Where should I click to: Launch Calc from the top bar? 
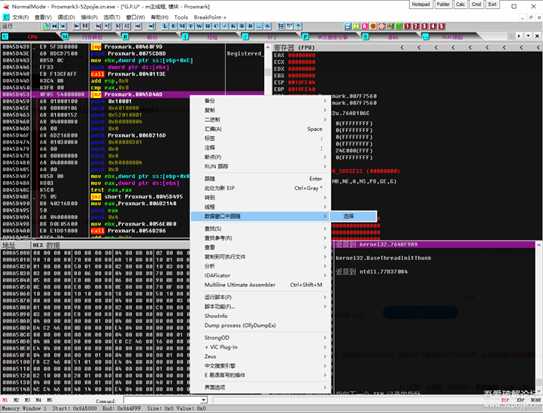(x=461, y=4)
